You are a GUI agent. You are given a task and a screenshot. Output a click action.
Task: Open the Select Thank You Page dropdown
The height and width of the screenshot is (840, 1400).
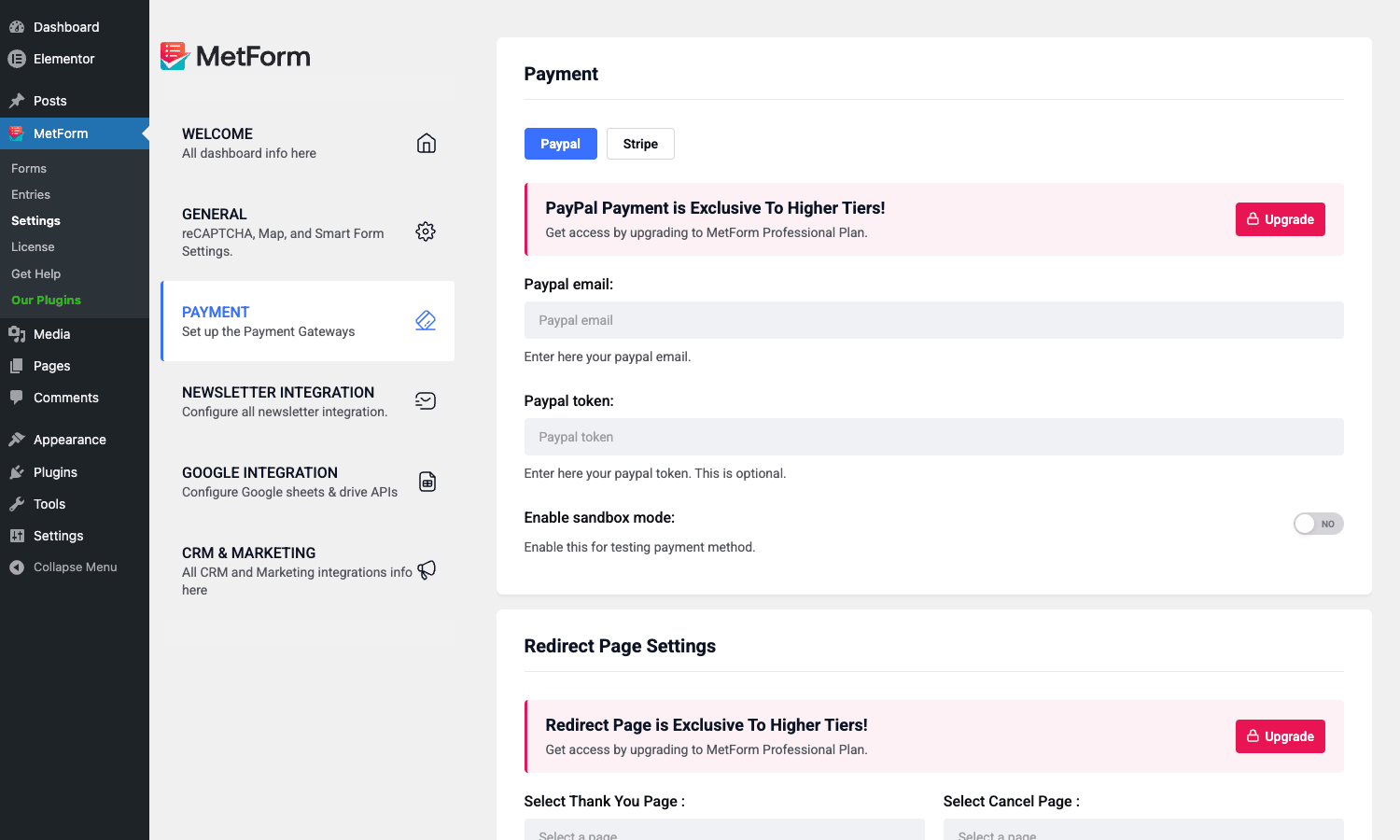click(724, 829)
